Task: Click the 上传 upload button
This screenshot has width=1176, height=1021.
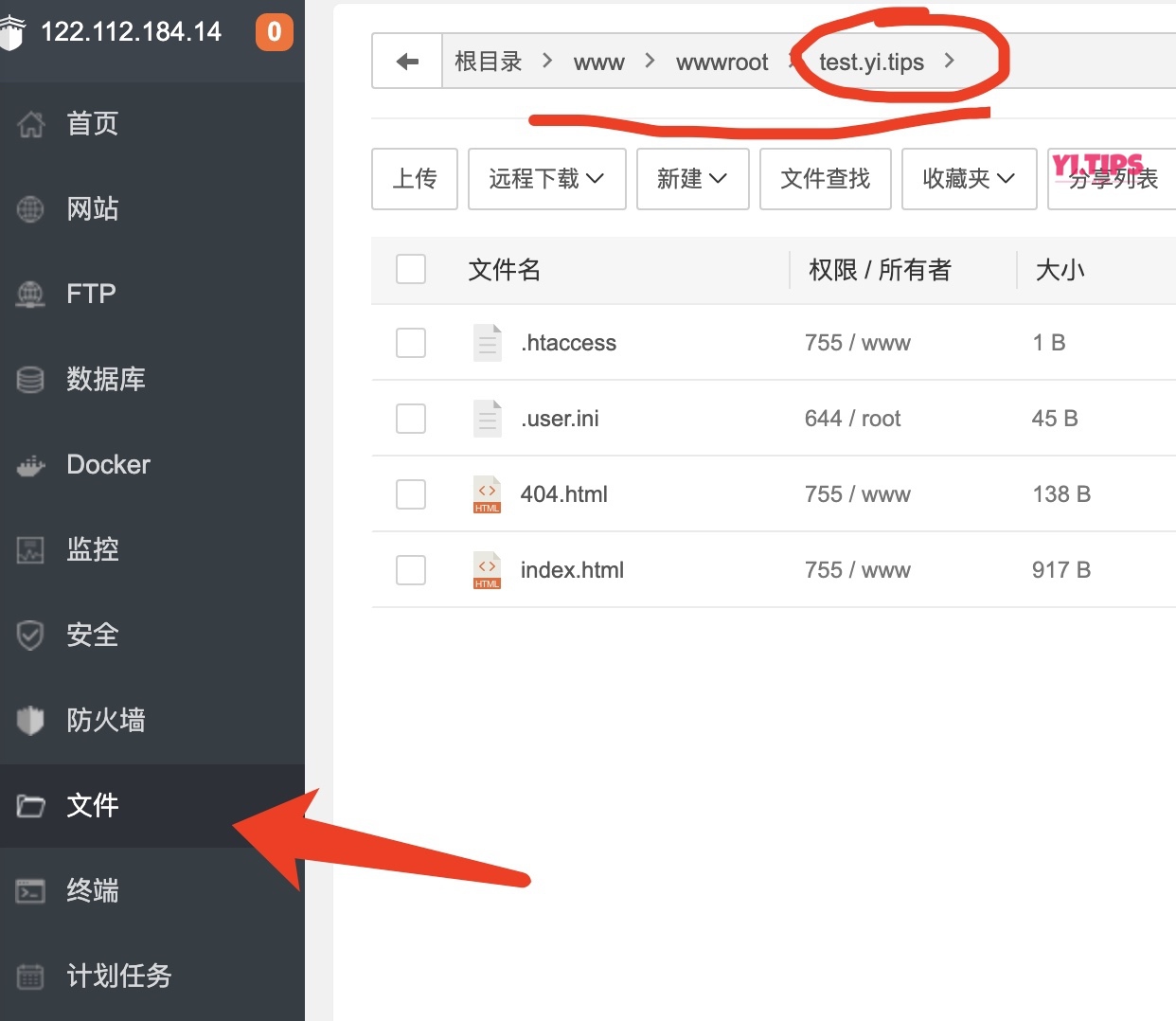Action: point(415,179)
